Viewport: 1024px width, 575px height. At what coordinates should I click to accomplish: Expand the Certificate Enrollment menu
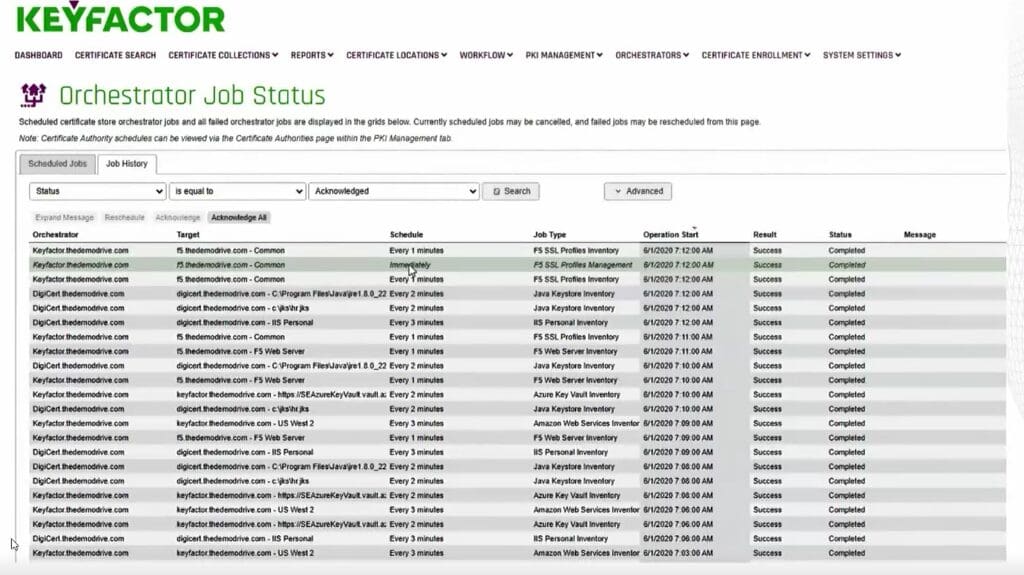[756, 56]
